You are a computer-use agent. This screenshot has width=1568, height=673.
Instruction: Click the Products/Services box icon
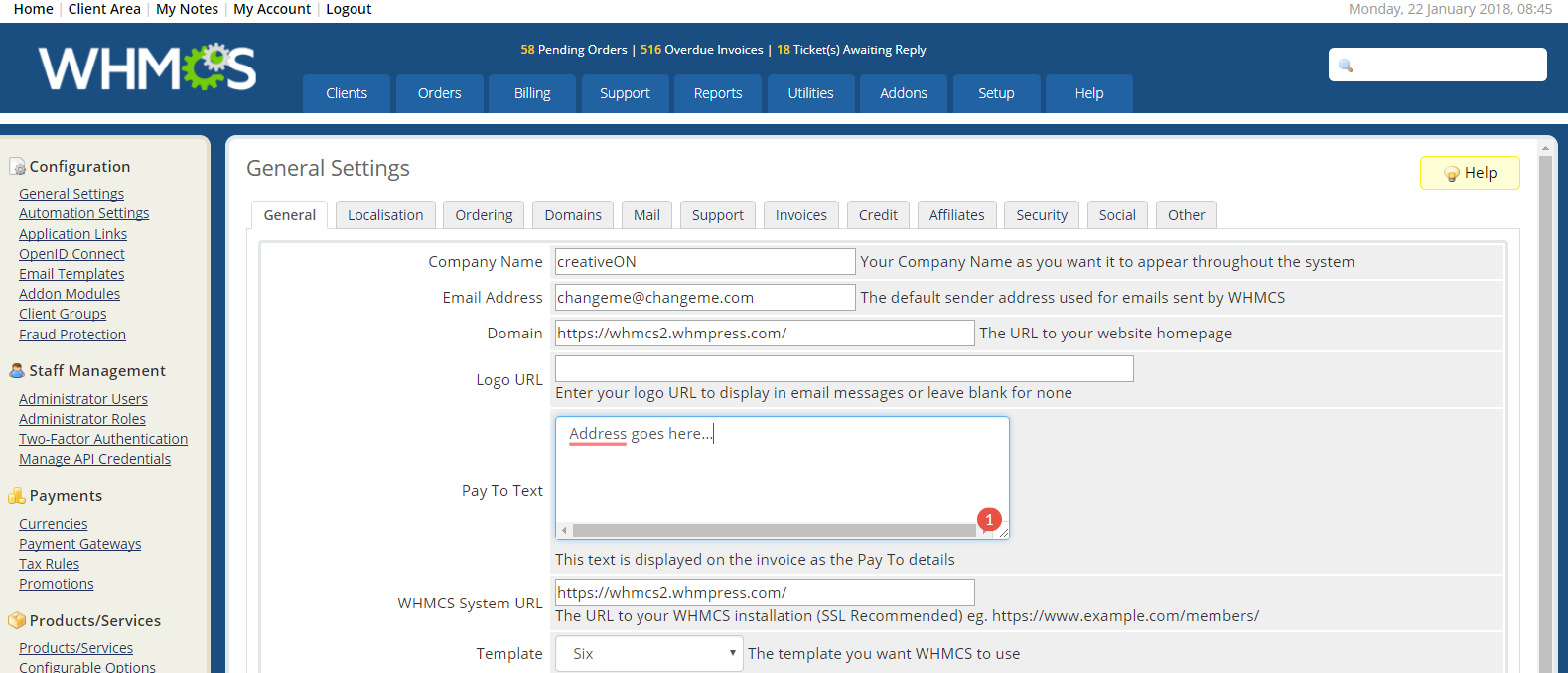(17, 620)
